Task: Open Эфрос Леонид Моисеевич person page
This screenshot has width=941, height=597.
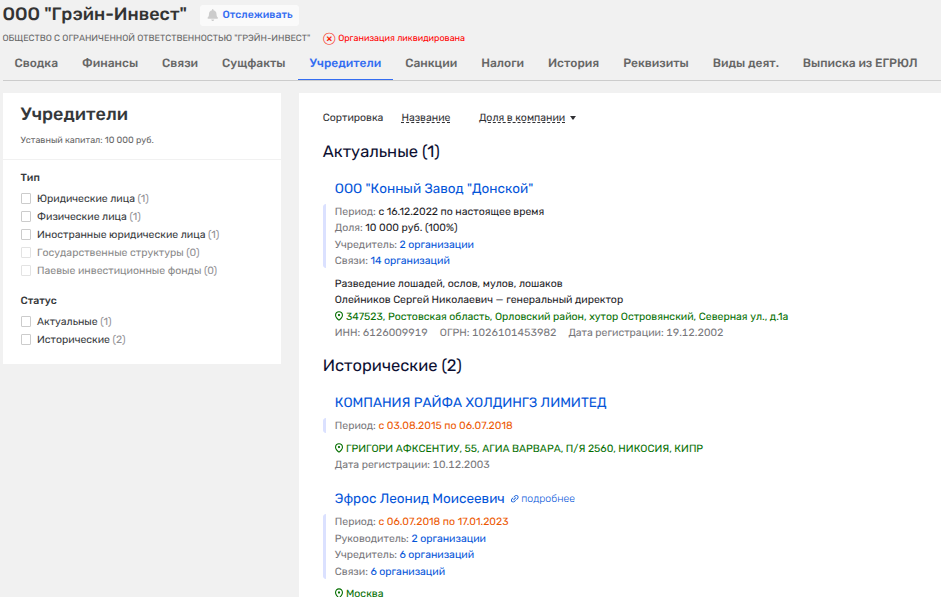Action: point(418,498)
